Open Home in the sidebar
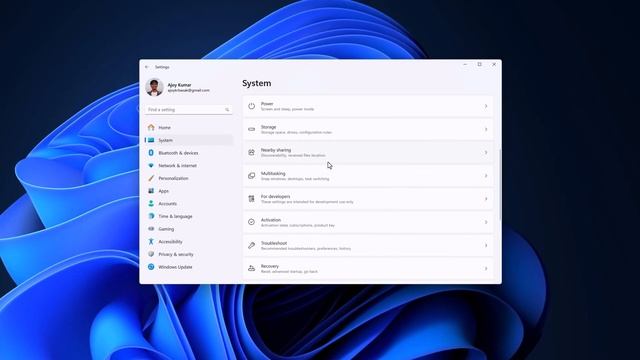Viewport: 640px width, 360px height. 164,128
